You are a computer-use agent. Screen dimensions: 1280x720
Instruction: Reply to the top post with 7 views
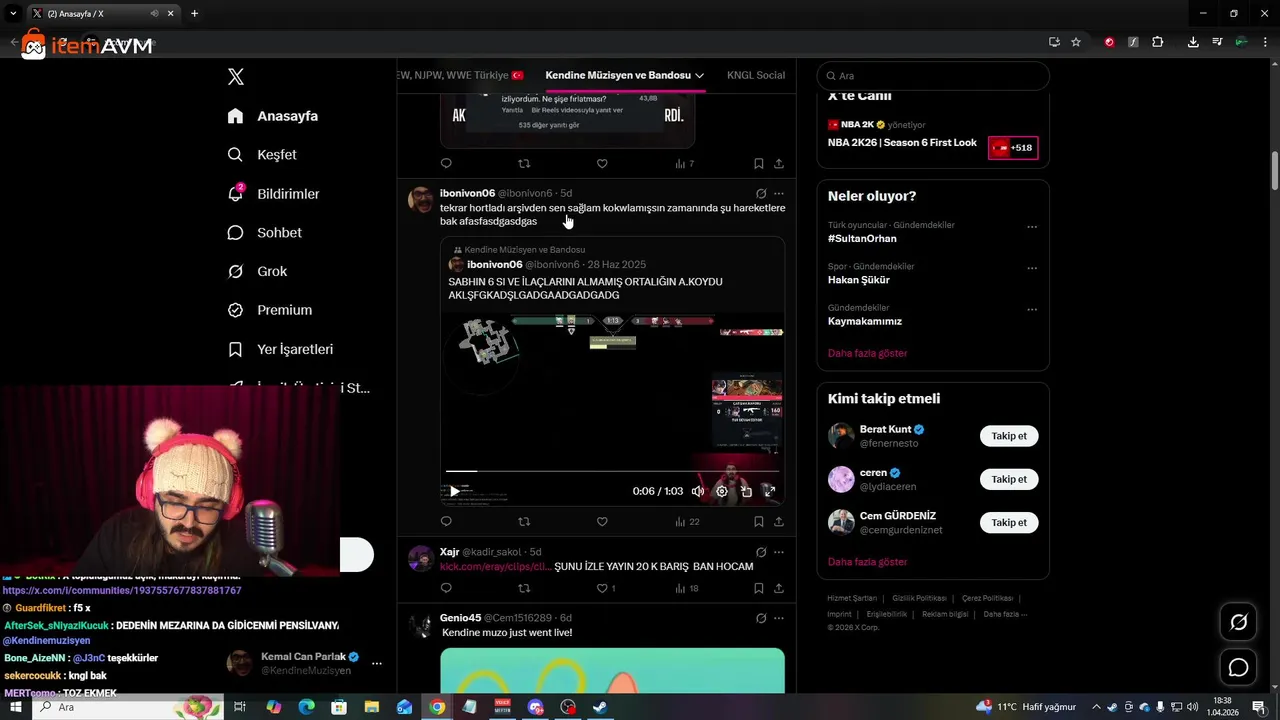tap(446, 163)
